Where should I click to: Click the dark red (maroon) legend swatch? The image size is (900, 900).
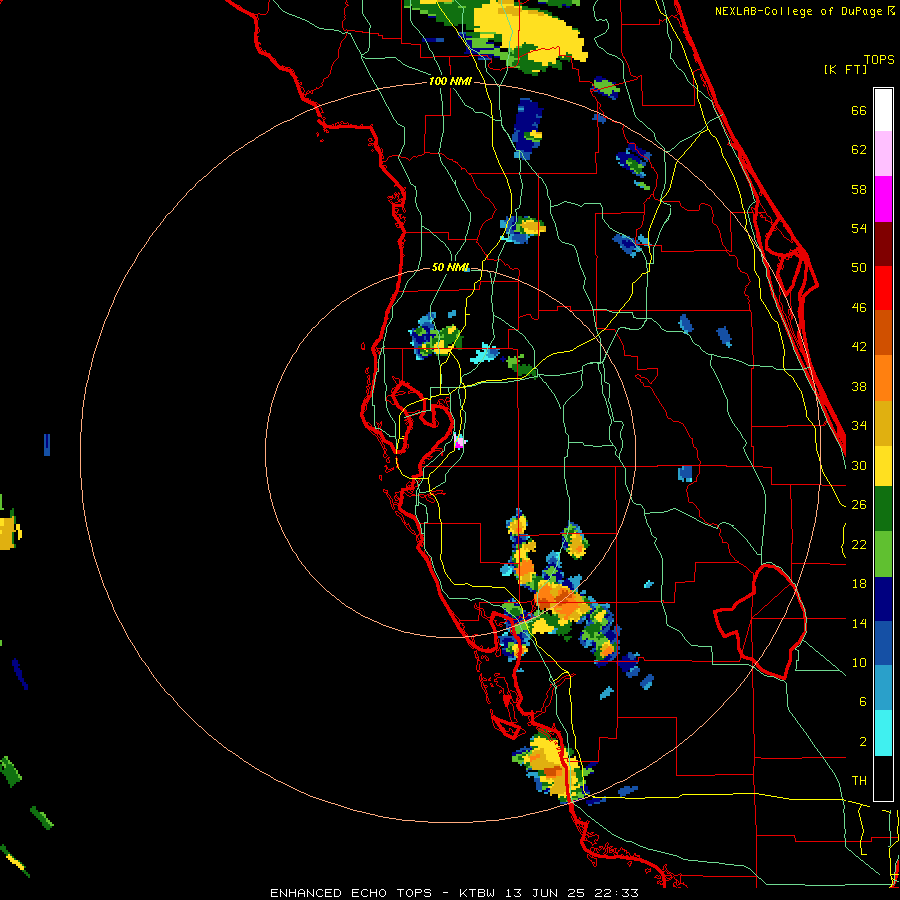click(x=883, y=243)
